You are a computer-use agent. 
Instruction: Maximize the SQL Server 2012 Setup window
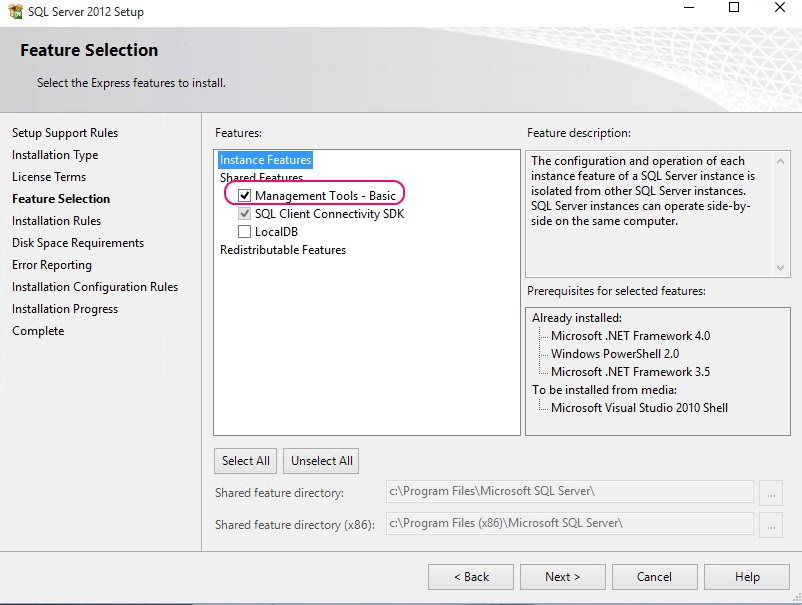click(x=734, y=8)
